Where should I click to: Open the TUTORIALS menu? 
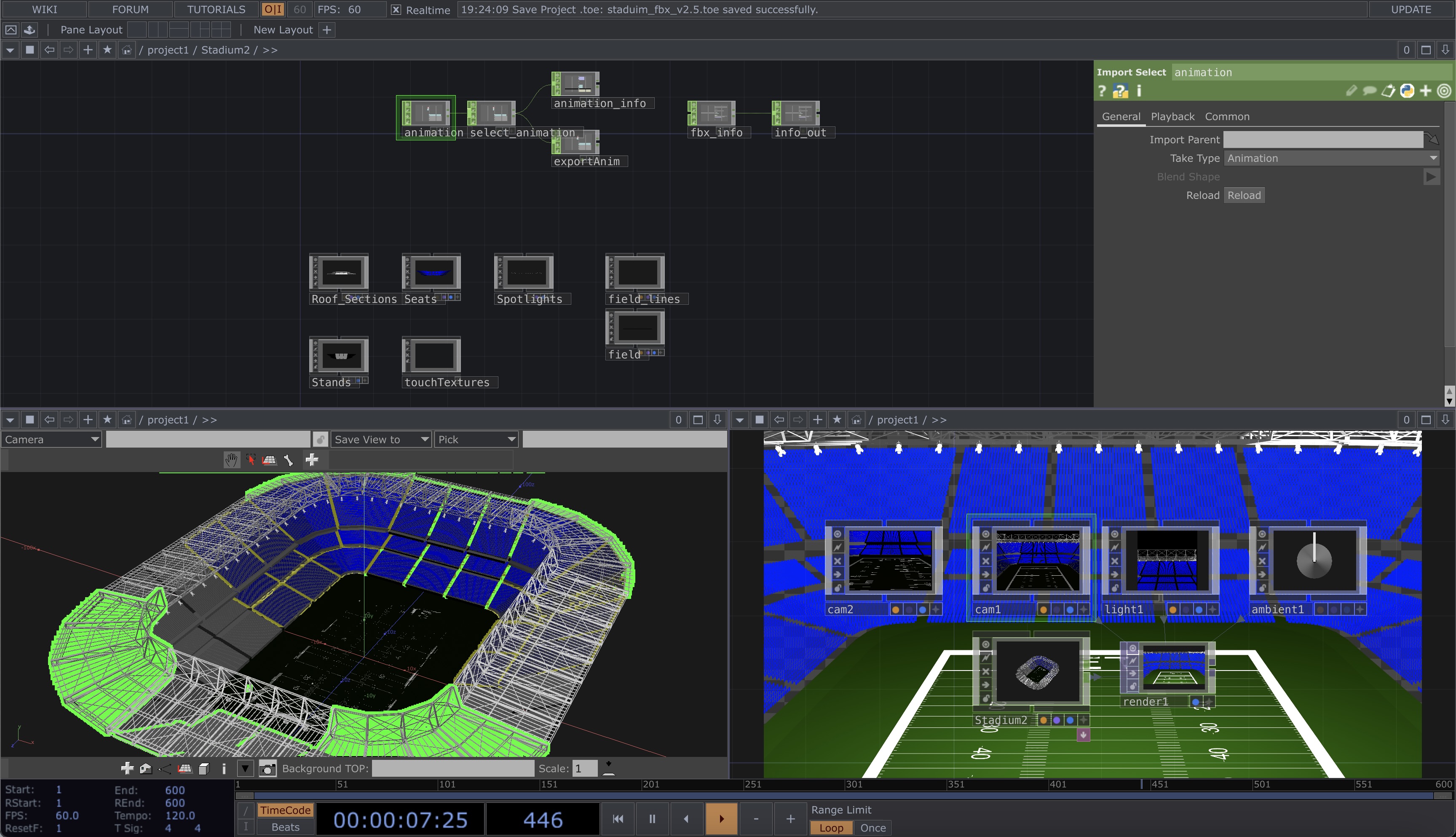[x=215, y=9]
